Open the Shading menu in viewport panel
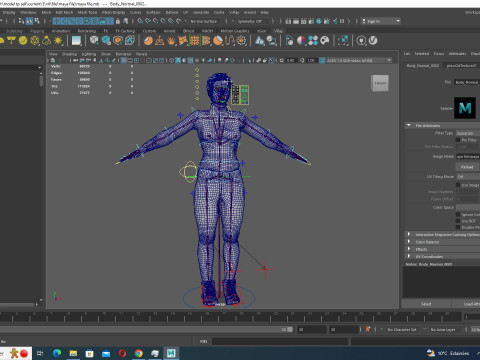480x360 pixels. click(69, 54)
